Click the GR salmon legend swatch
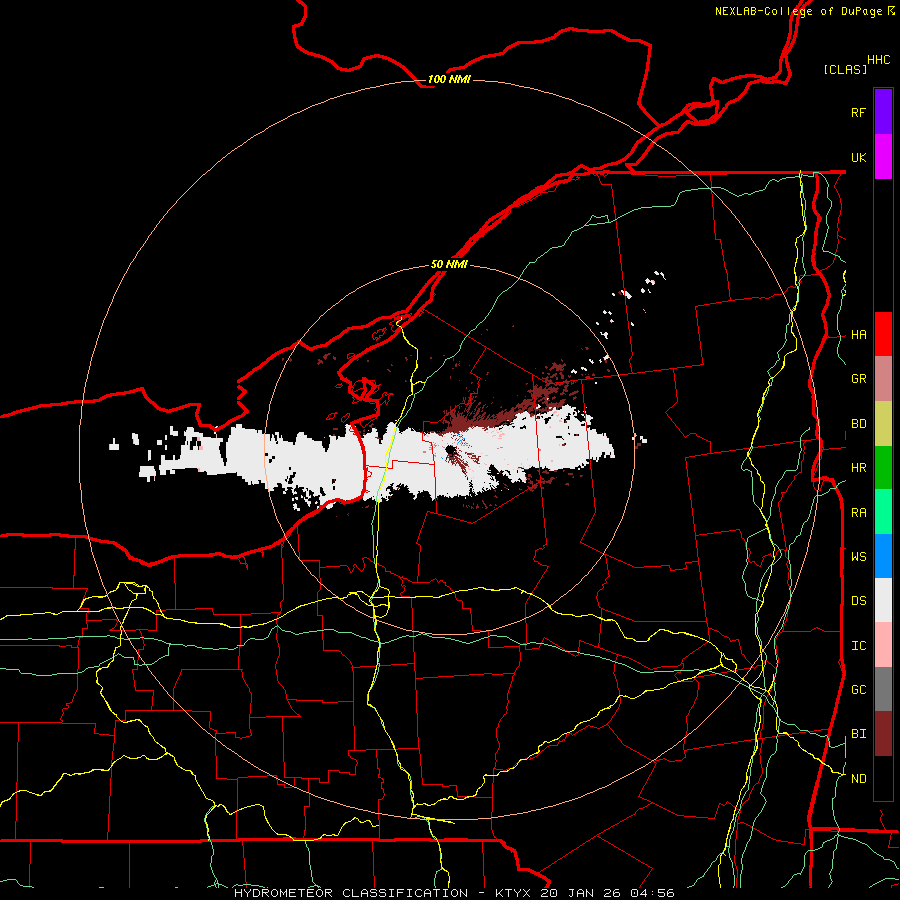The height and width of the screenshot is (900, 900). coord(883,379)
